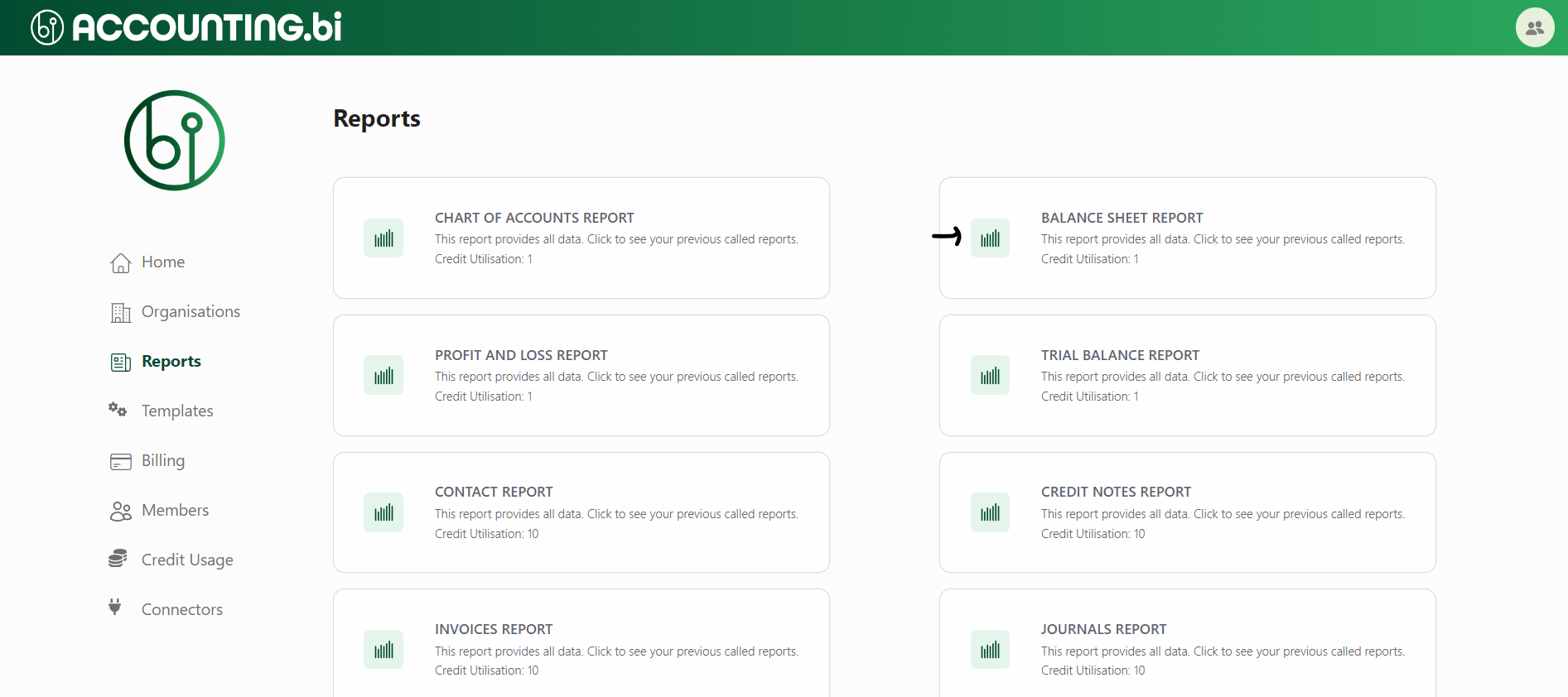The image size is (1568, 697).
Task: Click the Invoices report description text
Action: click(x=616, y=651)
